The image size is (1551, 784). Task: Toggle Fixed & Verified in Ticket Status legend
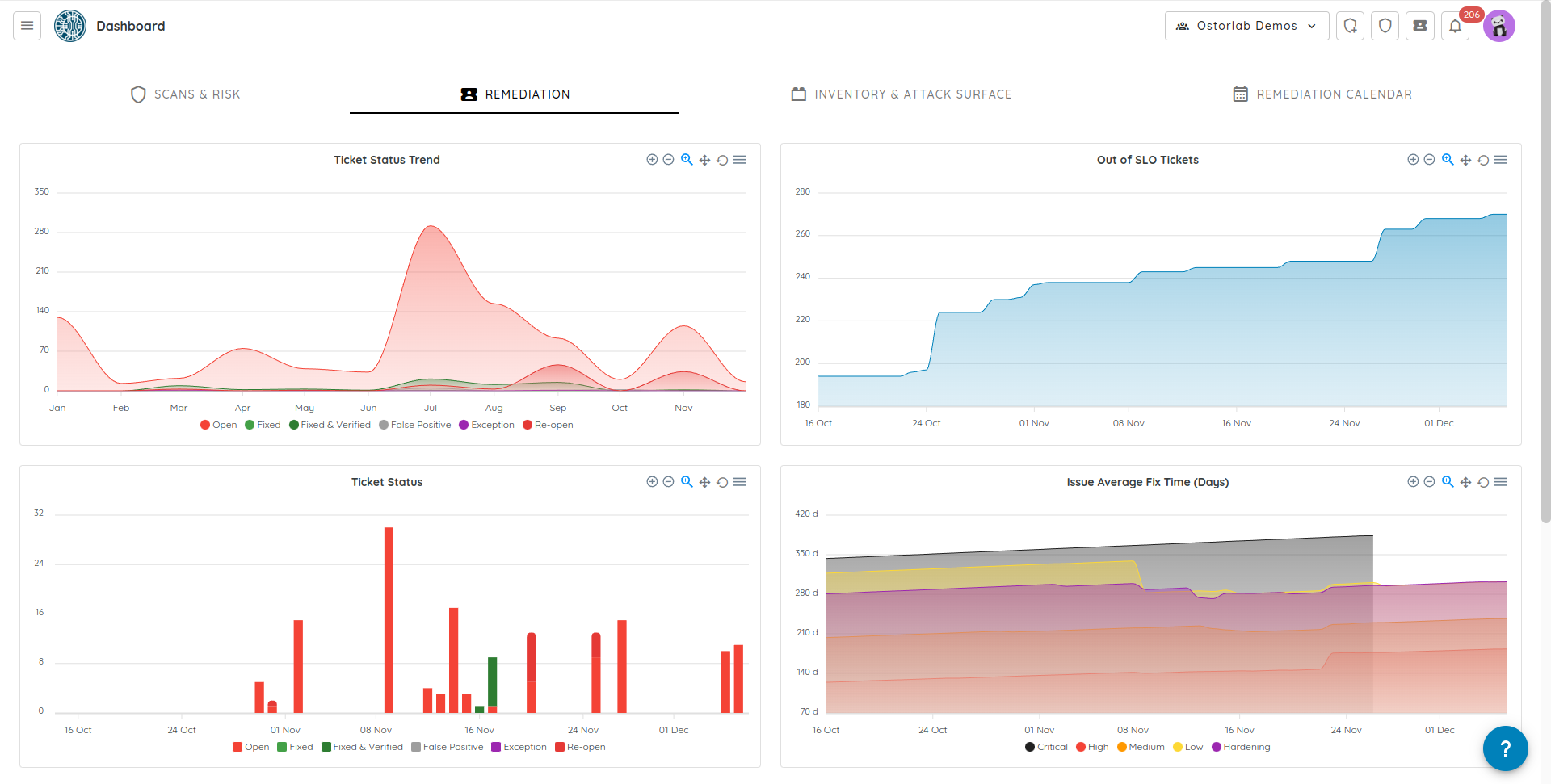pyautogui.click(x=362, y=747)
